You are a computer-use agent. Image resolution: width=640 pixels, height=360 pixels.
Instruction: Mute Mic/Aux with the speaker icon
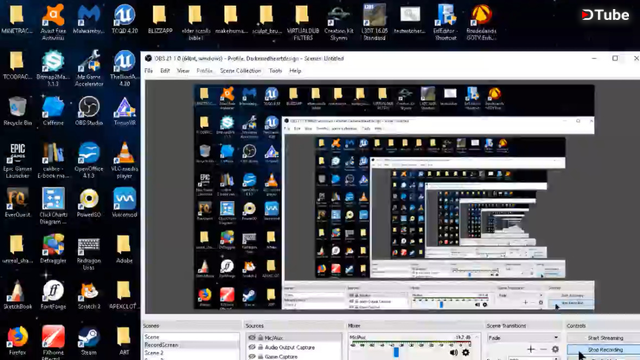[453, 352]
